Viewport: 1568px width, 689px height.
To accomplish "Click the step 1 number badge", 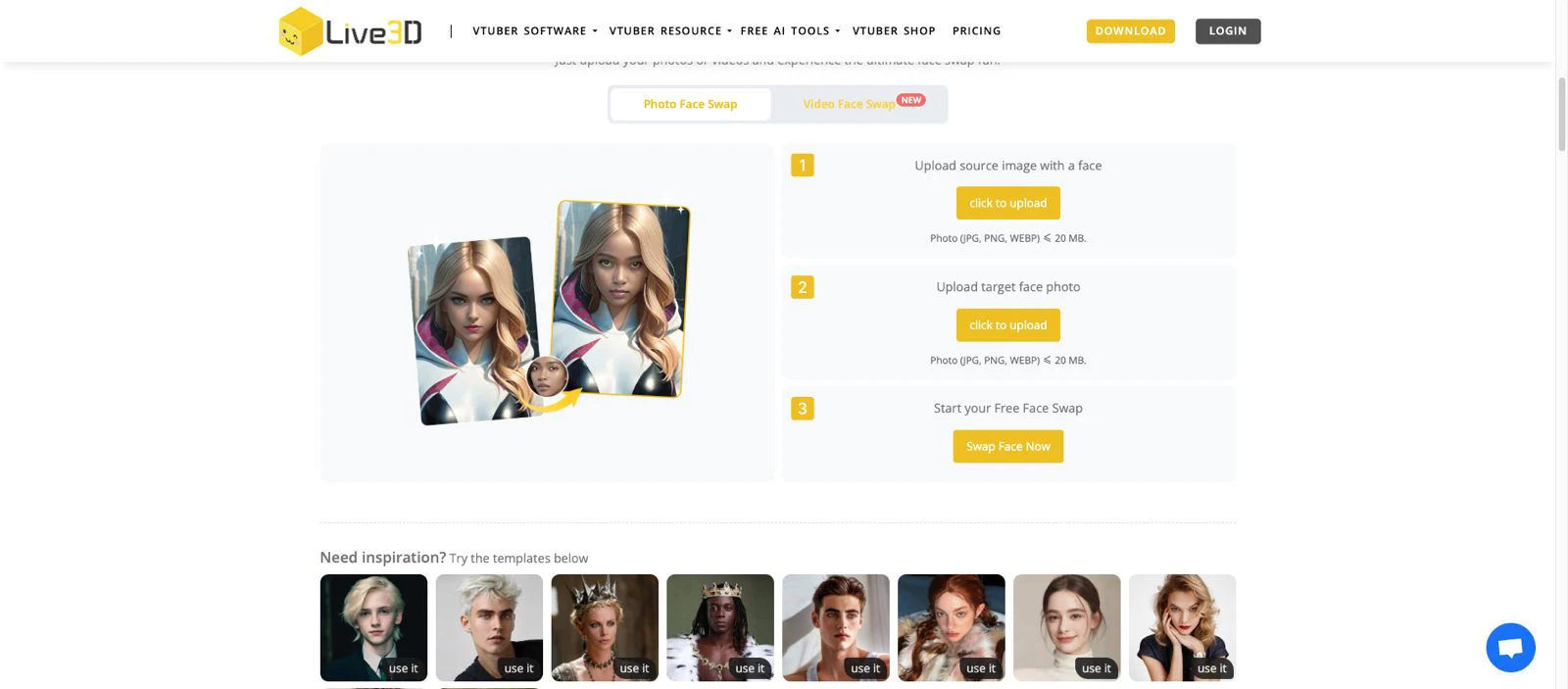I will (x=802, y=166).
